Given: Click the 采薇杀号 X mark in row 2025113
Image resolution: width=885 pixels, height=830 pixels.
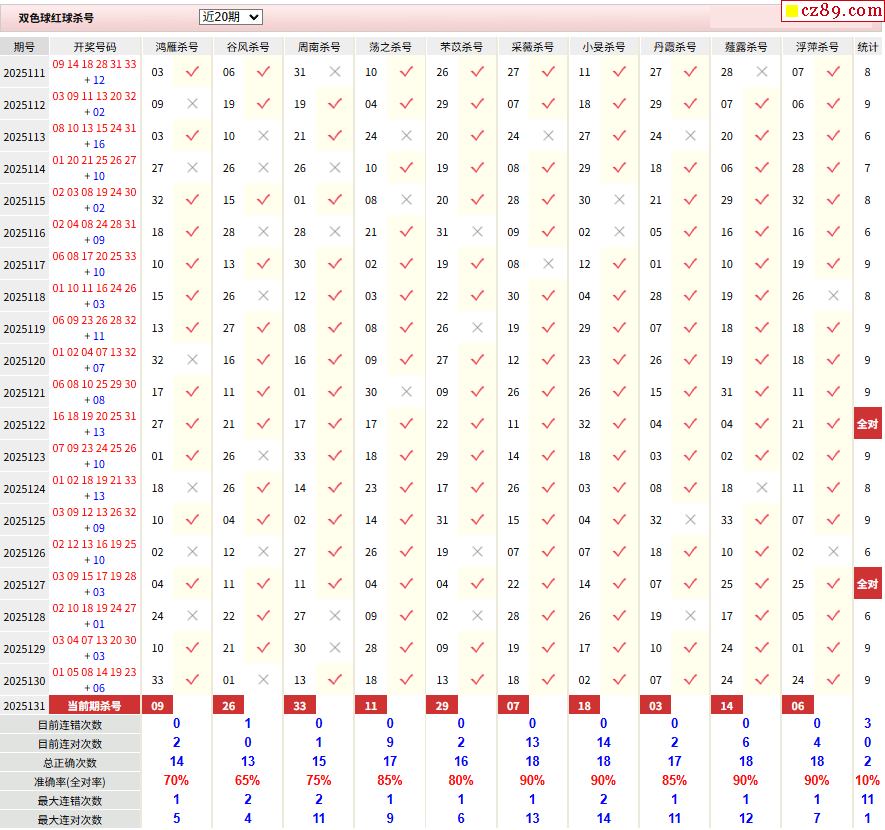Looking at the screenshot, I should (x=548, y=136).
